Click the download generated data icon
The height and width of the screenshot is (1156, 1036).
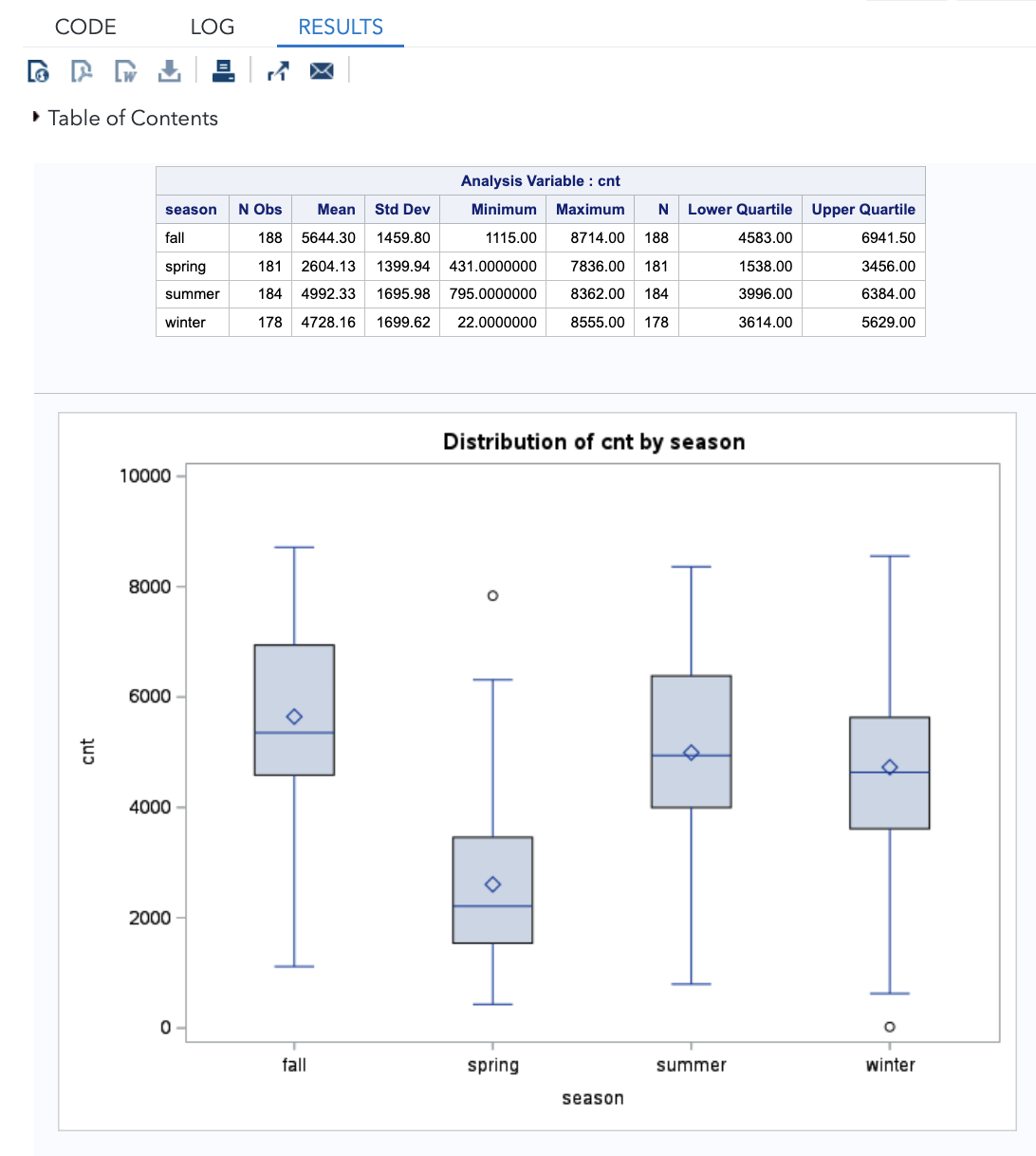(x=169, y=71)
